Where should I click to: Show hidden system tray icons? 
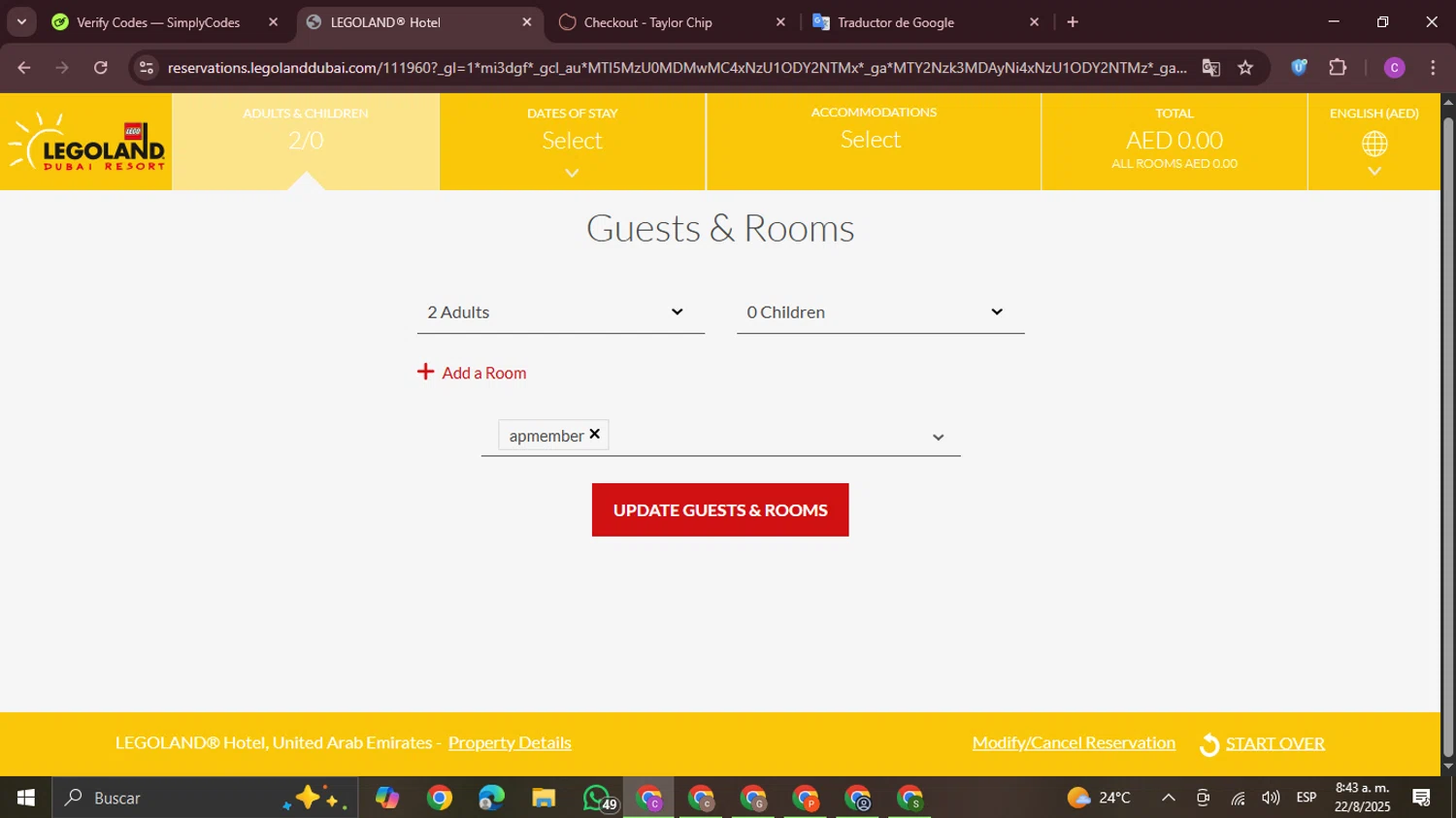click(1169, 798)
